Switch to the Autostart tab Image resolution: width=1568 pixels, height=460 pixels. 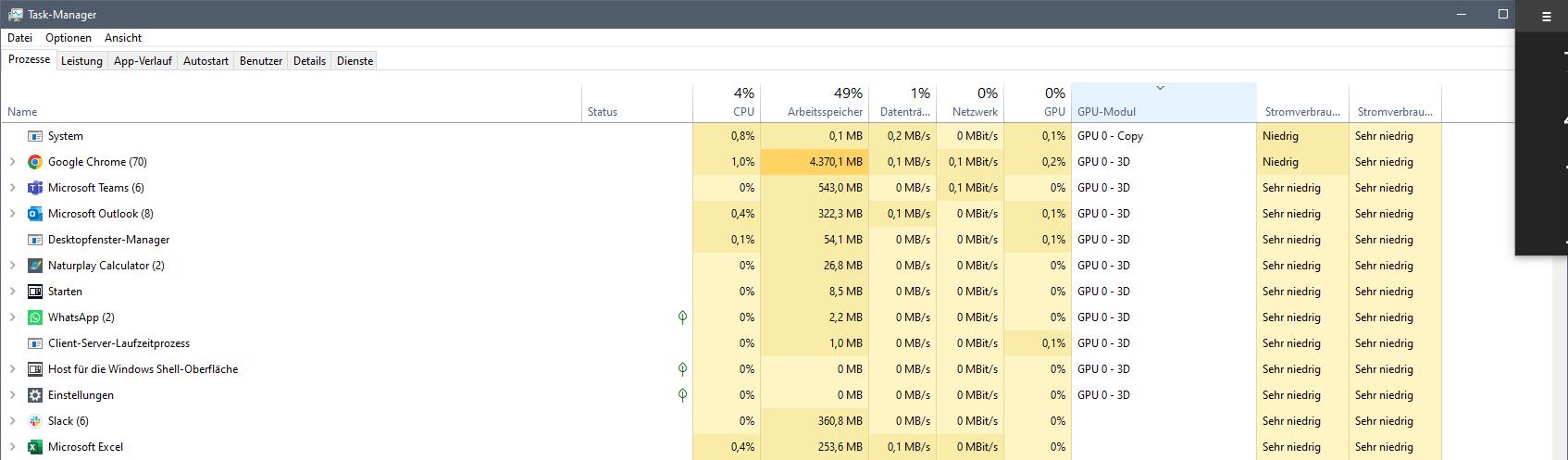(x=205, y=61)
